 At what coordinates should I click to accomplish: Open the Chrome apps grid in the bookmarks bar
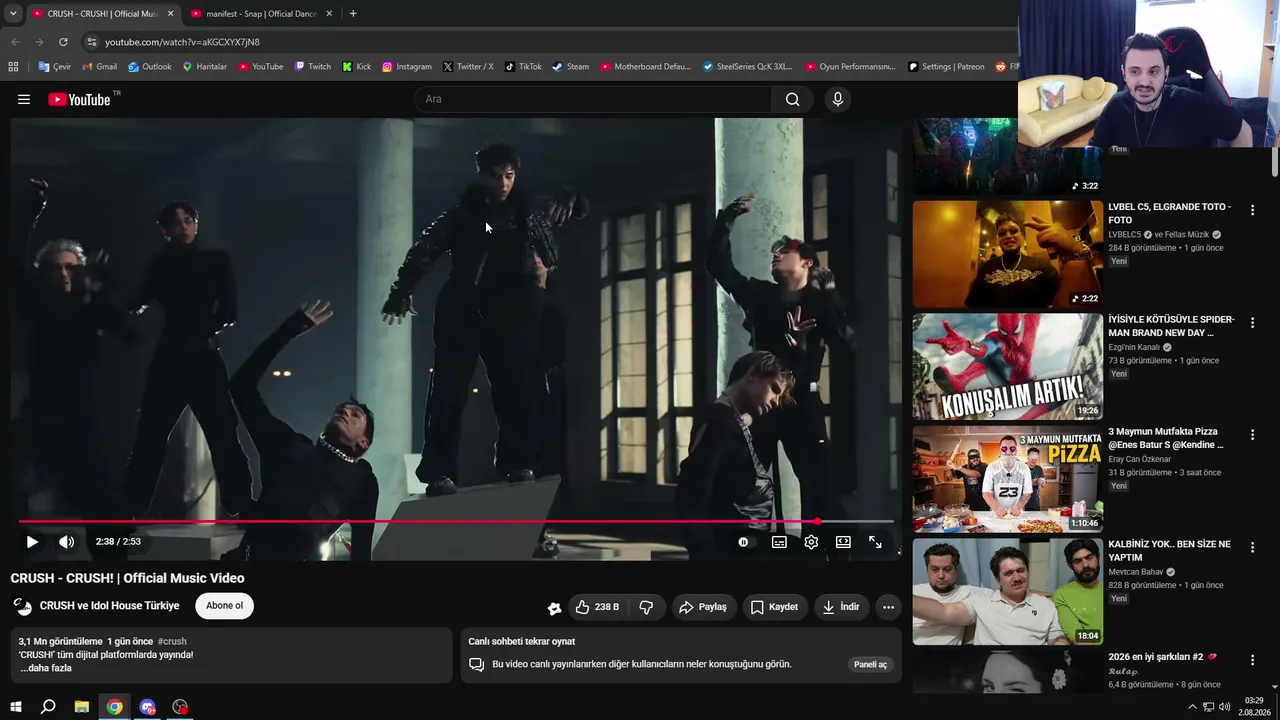click(13, 67)
